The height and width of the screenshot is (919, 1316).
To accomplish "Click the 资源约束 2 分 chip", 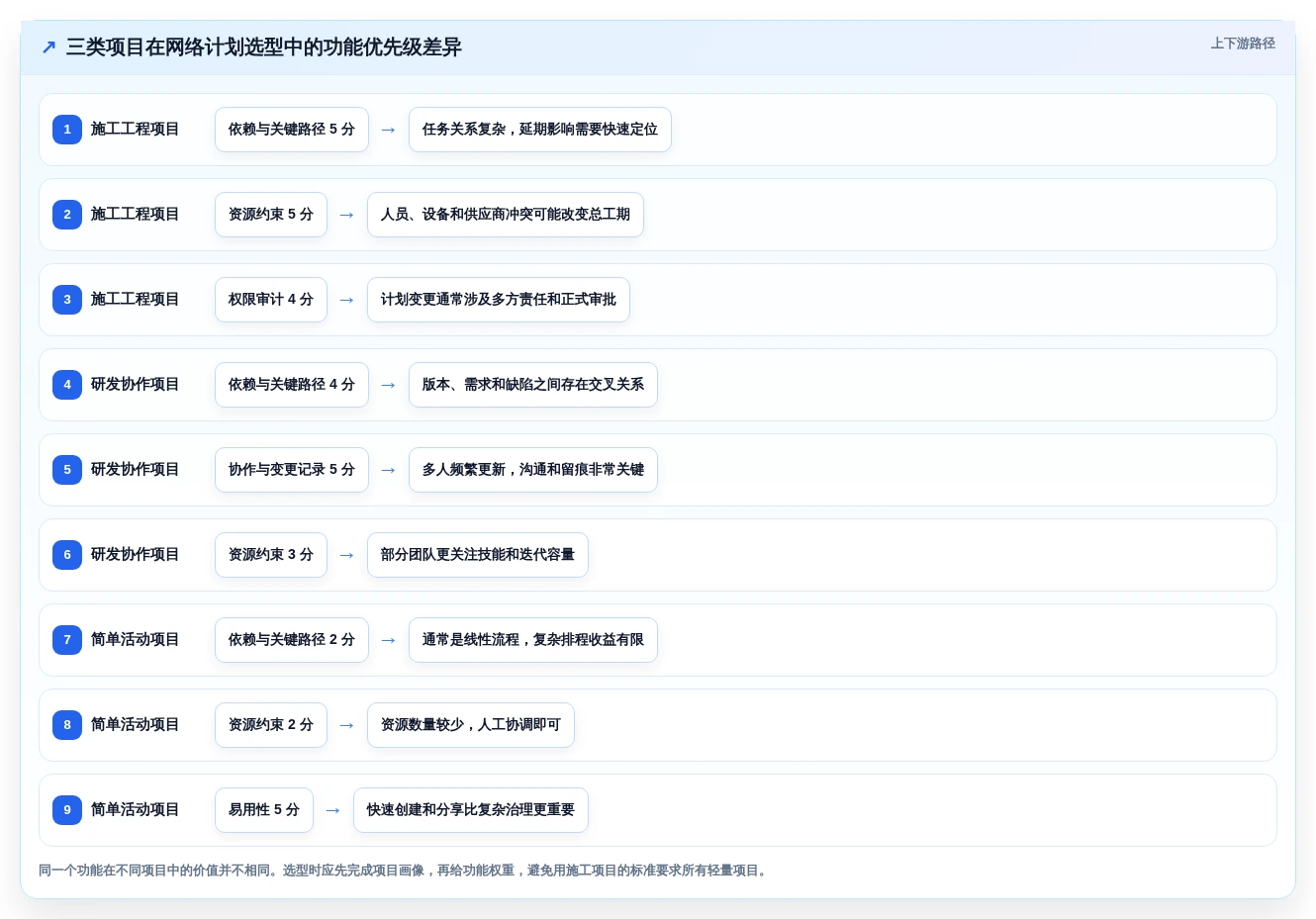I will [x=271, y=725].
